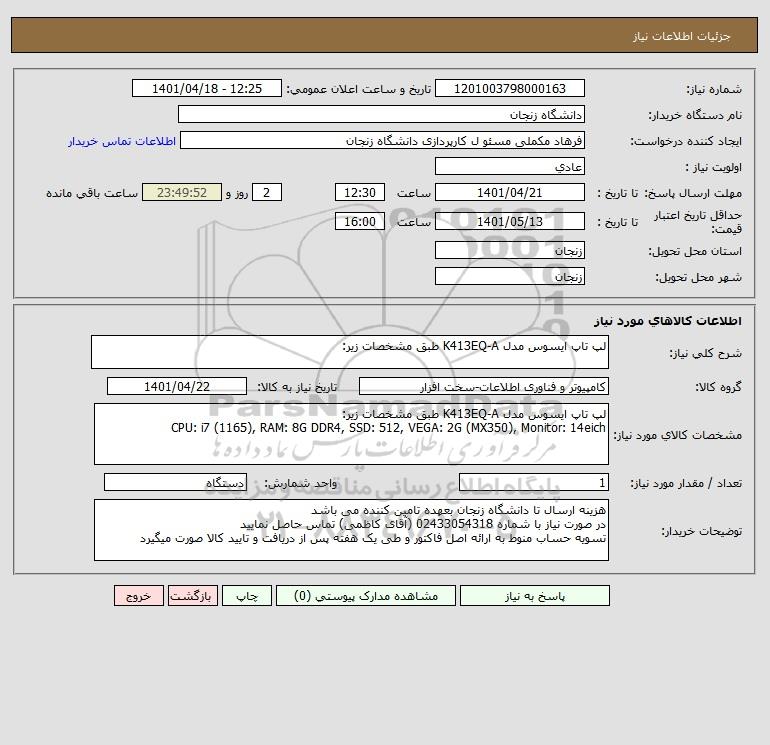This screenshot has width=770, height=745.
Task: Click the label تاریخ و ساعت اعلان عمومی:
Action: point(358,89)
